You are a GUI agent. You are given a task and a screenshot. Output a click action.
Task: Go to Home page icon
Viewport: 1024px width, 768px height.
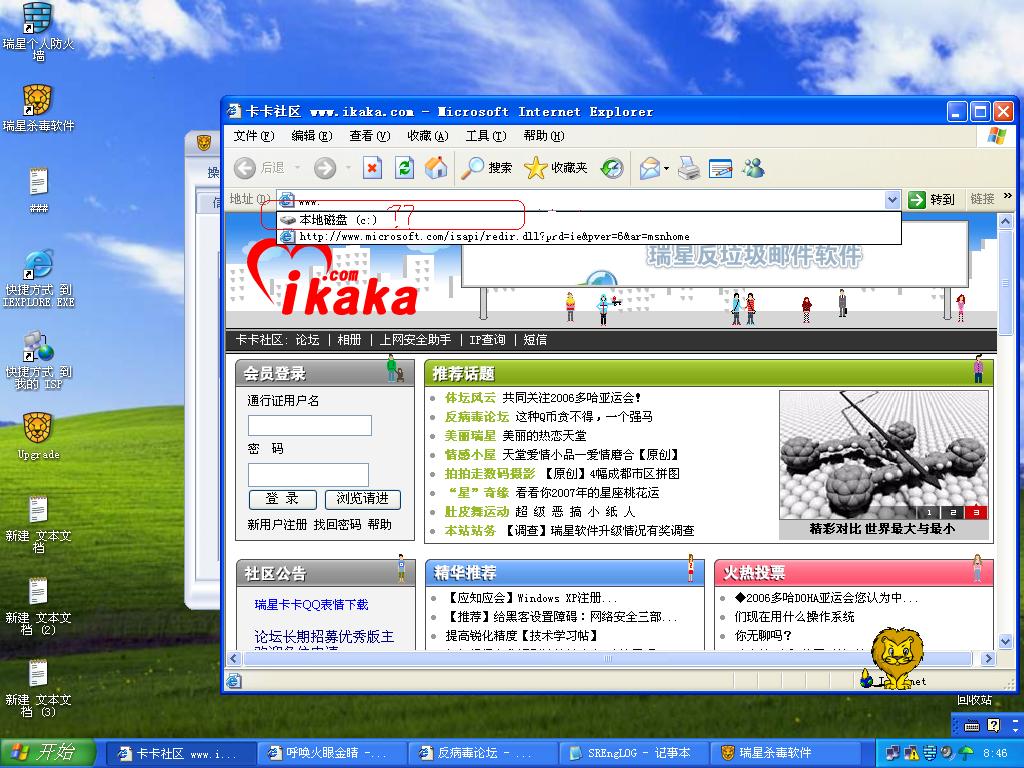pos(436,168)
